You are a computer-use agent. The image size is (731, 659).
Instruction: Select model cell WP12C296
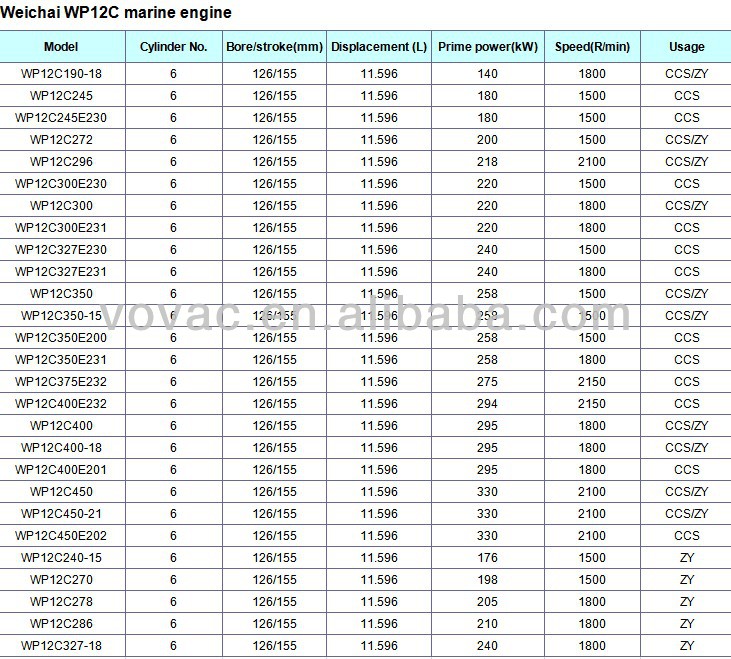[61, 162]
